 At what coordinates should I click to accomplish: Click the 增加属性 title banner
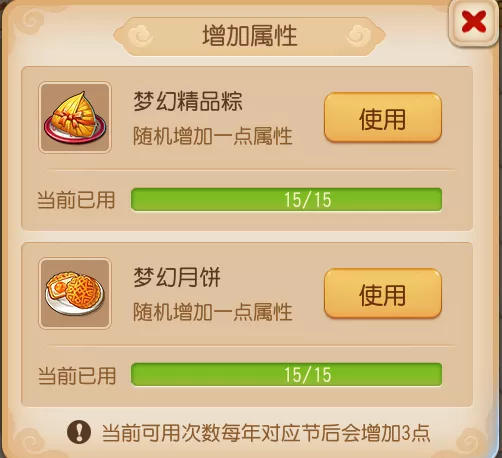249,36
